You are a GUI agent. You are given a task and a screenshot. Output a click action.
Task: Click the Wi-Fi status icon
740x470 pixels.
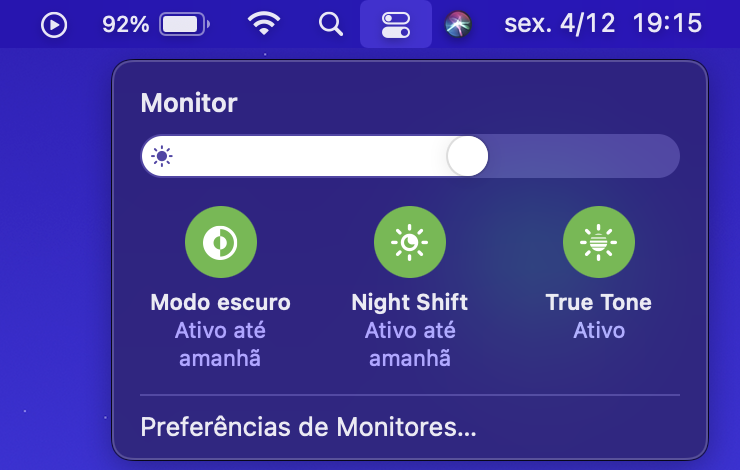point(264,24)
